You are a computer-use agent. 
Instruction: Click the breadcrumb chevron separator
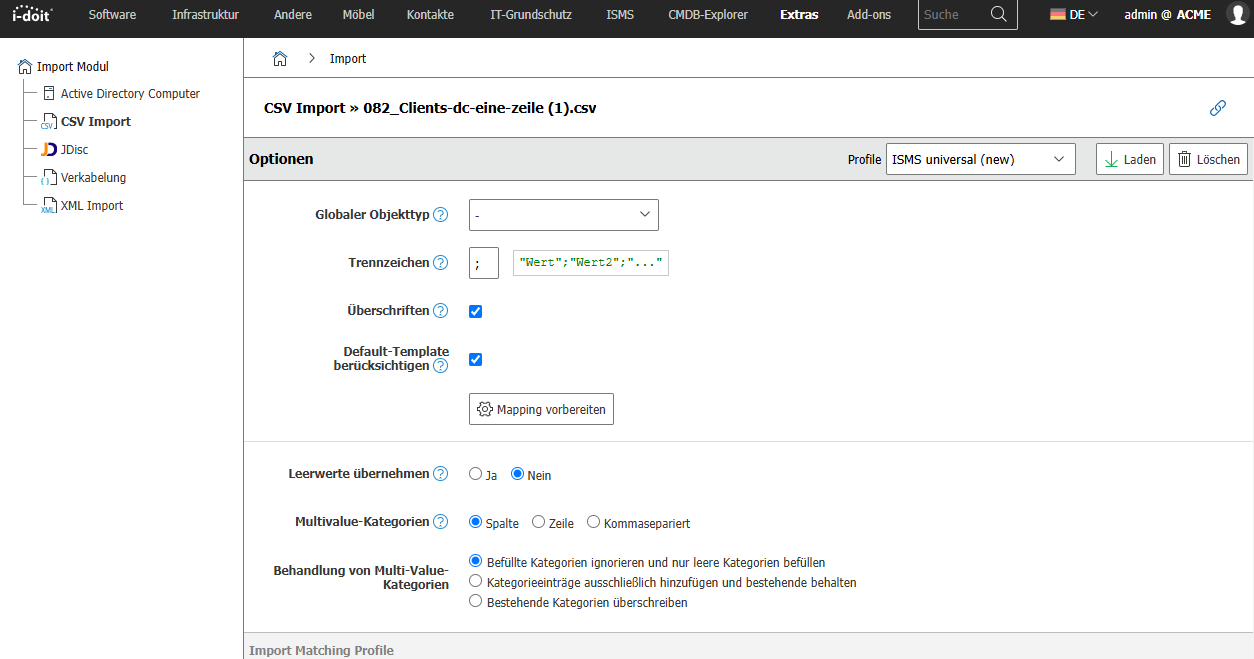pyautogui.click(x=311, y=59)
